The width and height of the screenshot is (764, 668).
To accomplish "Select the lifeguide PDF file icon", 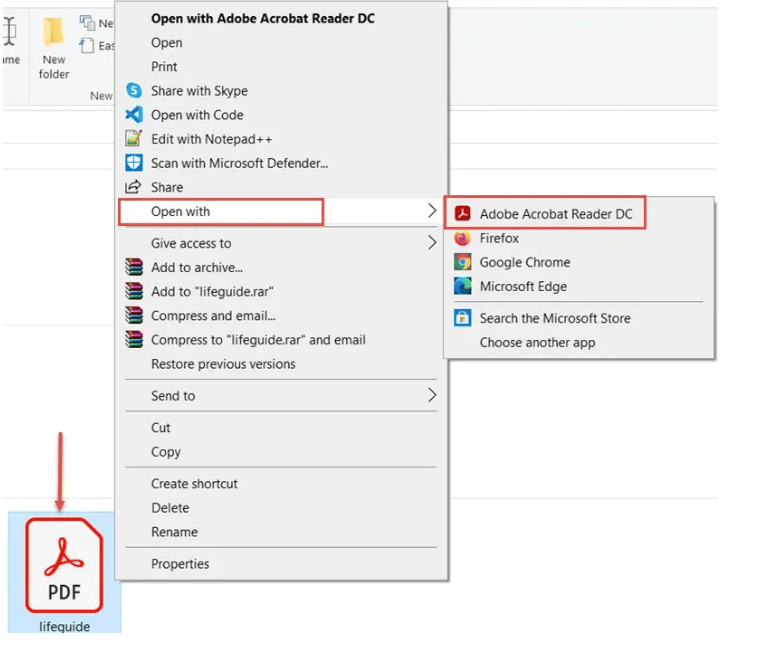I will (x=64, y=565).
